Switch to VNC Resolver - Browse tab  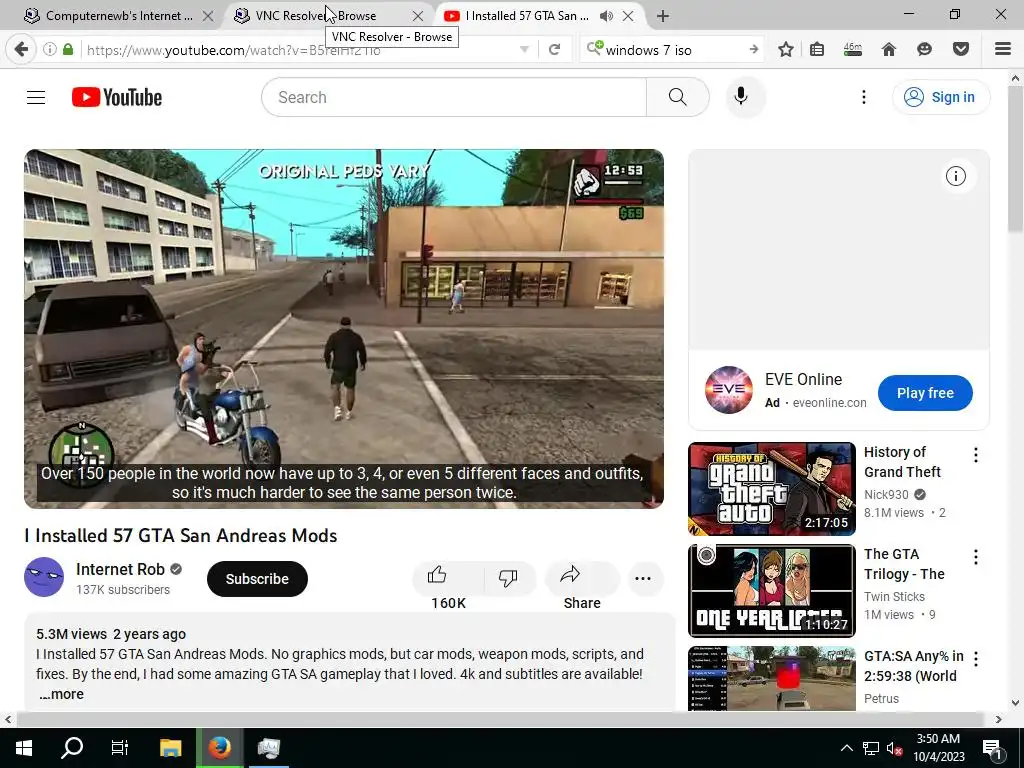click(x=317, y=16)
